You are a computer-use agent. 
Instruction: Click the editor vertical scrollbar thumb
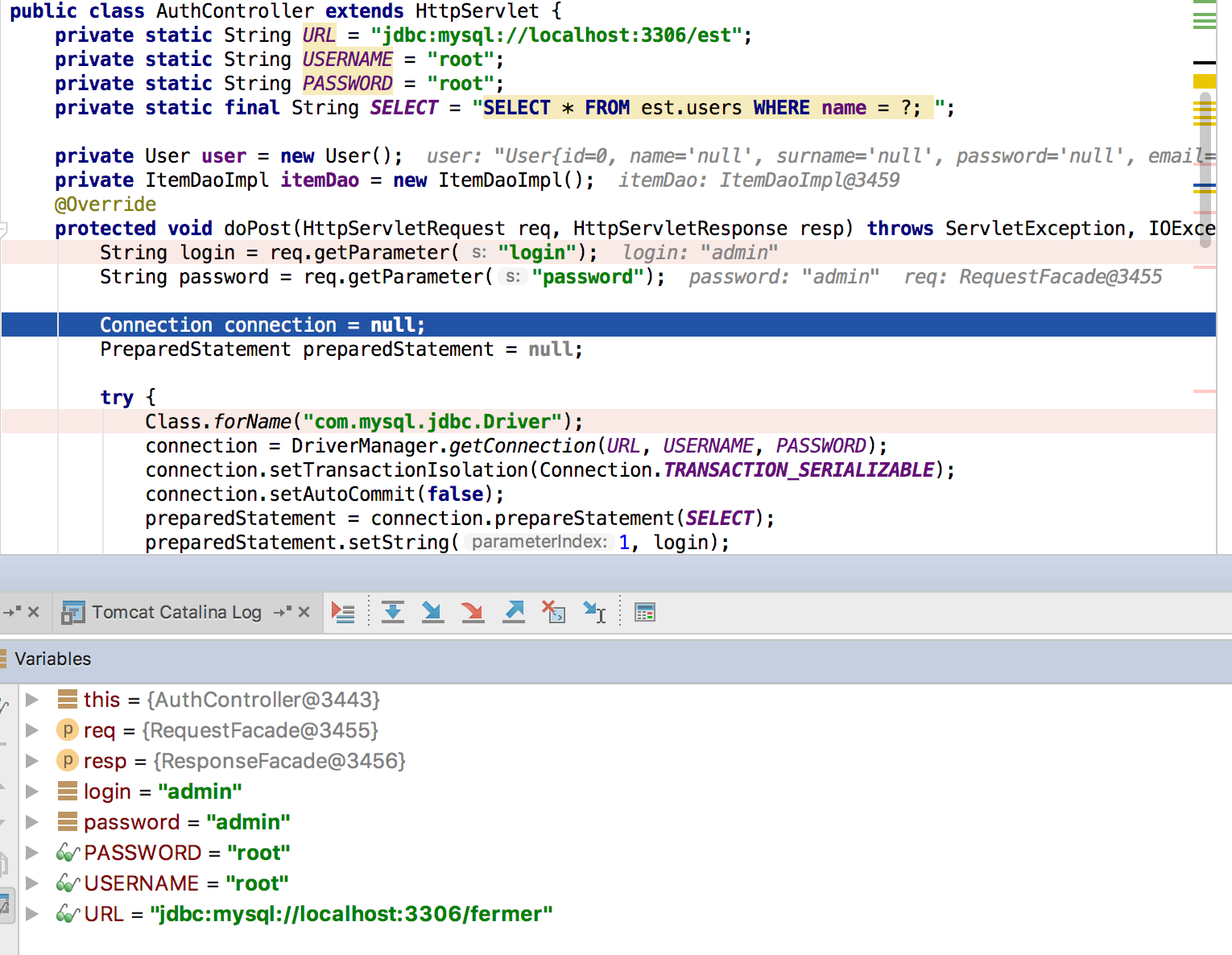tap(1205, 169)
